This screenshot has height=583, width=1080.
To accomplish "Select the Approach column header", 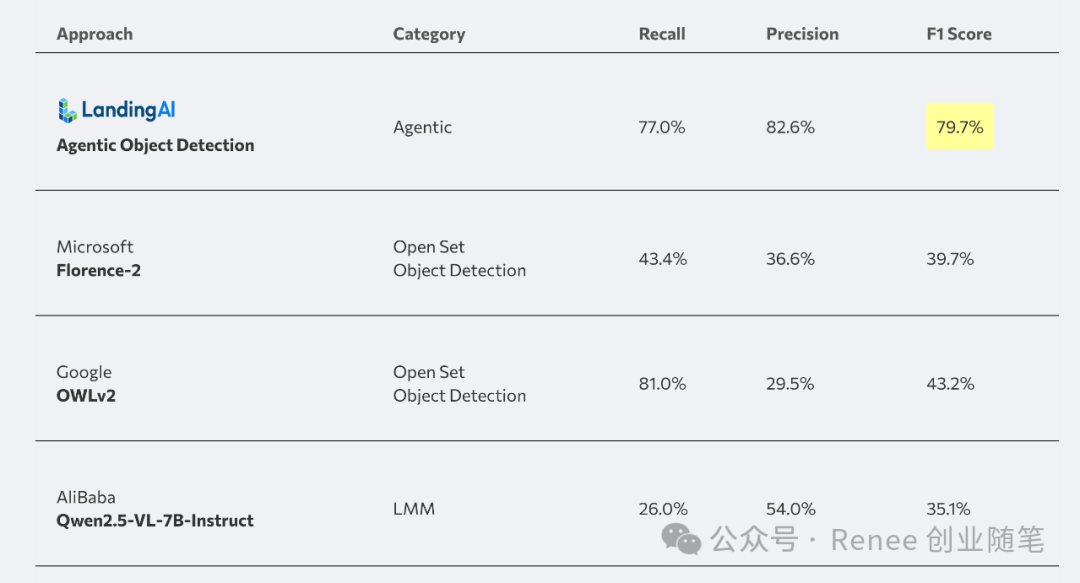I will tap(94, 34).
